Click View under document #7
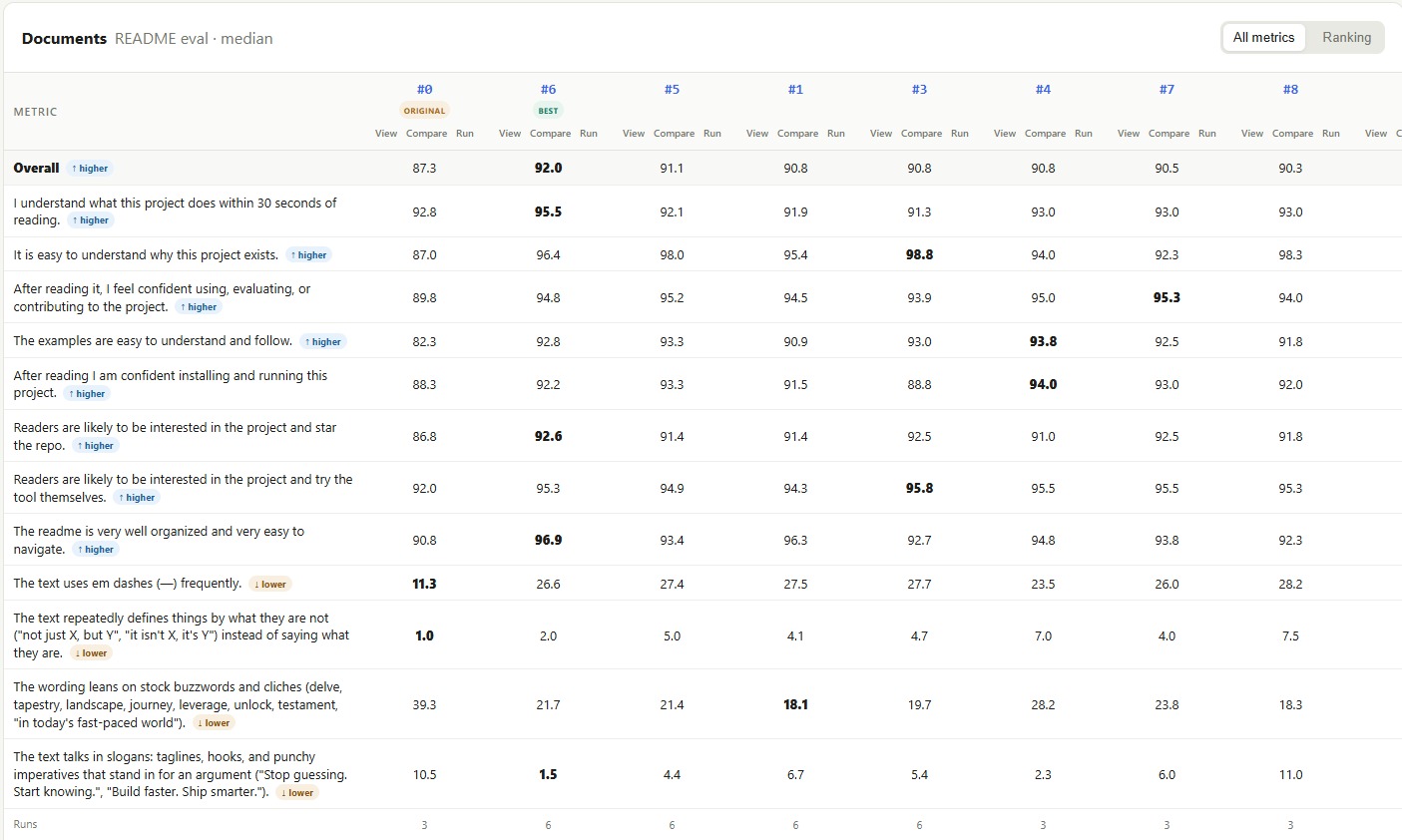The image size is (1402, 840). pyautogui.click(x=1129, y=134)
